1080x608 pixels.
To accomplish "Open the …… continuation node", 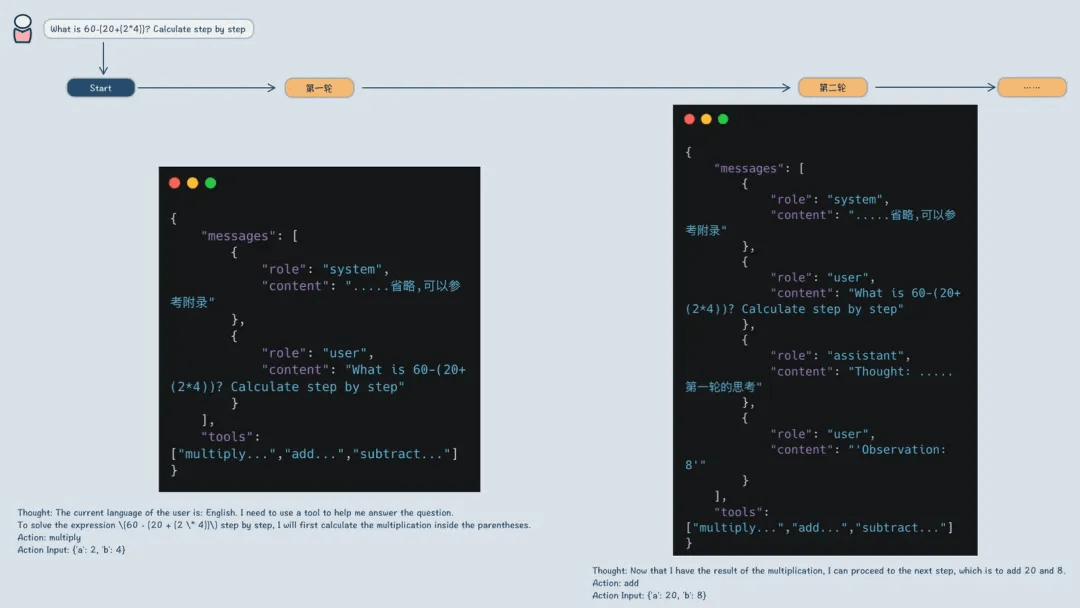I will pos(1031,88).
